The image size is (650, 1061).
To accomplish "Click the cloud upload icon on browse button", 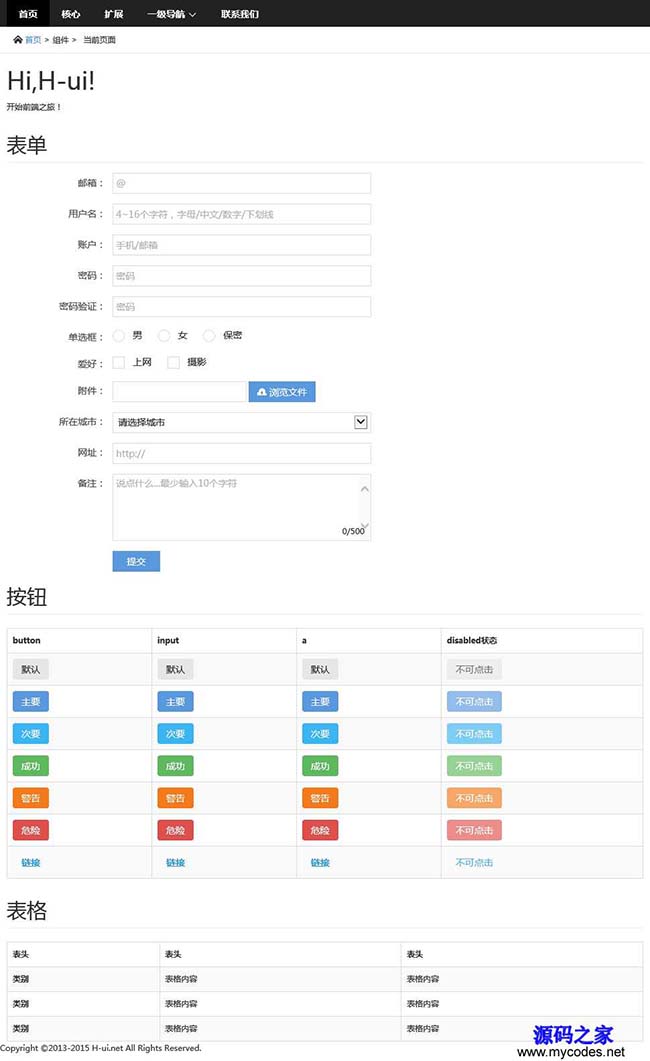I will [x=262, y=392].
